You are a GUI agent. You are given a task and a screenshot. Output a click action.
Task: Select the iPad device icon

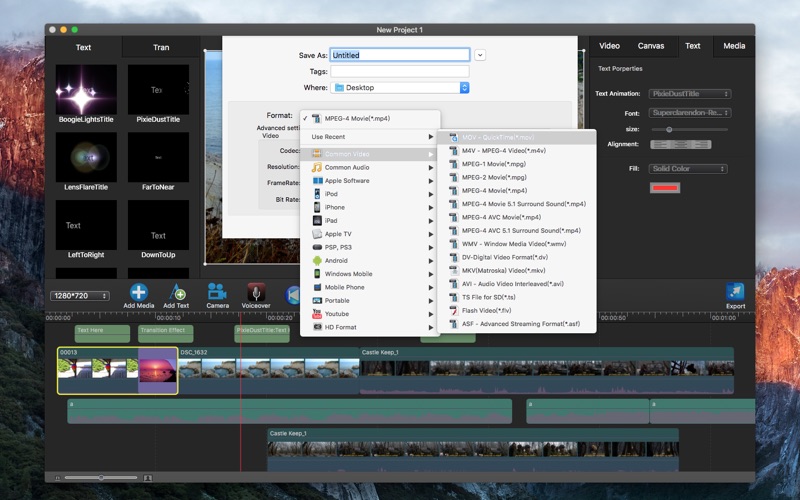(317, 220)
